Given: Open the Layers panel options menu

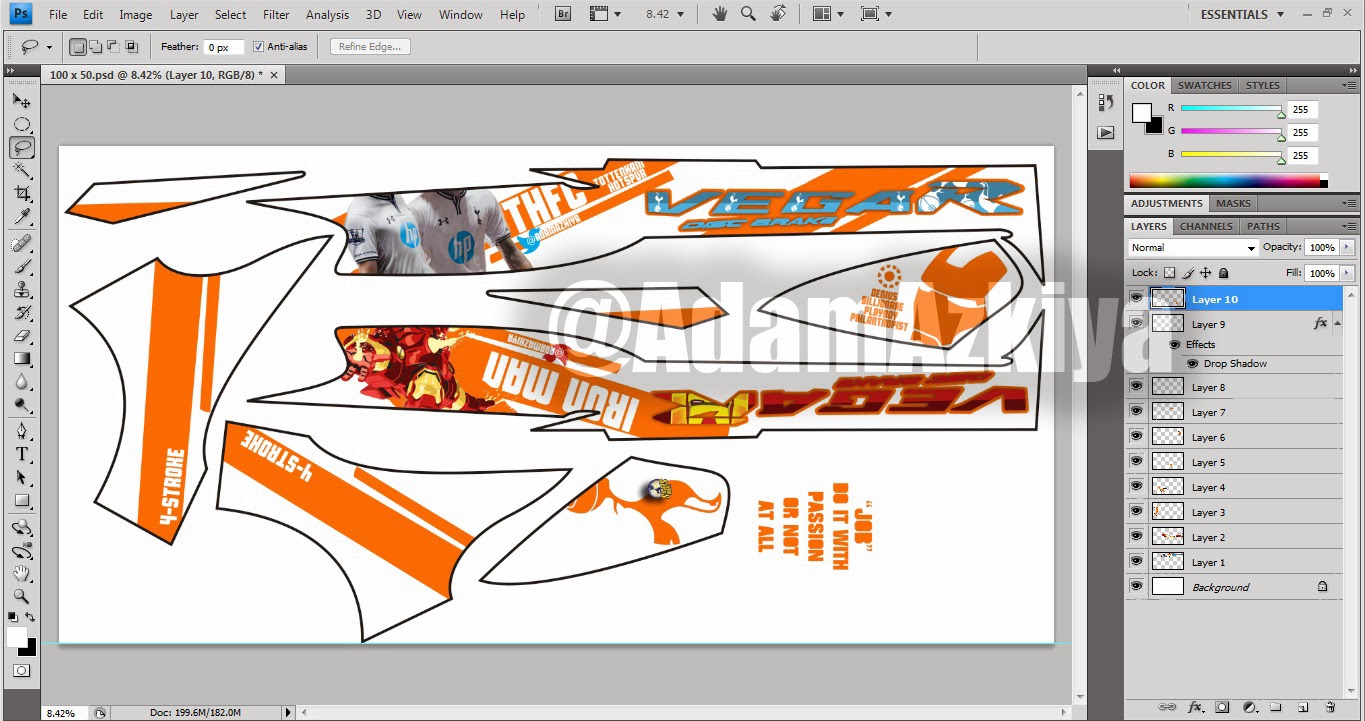Looking at the screenshot, I should coord(1348,227).
